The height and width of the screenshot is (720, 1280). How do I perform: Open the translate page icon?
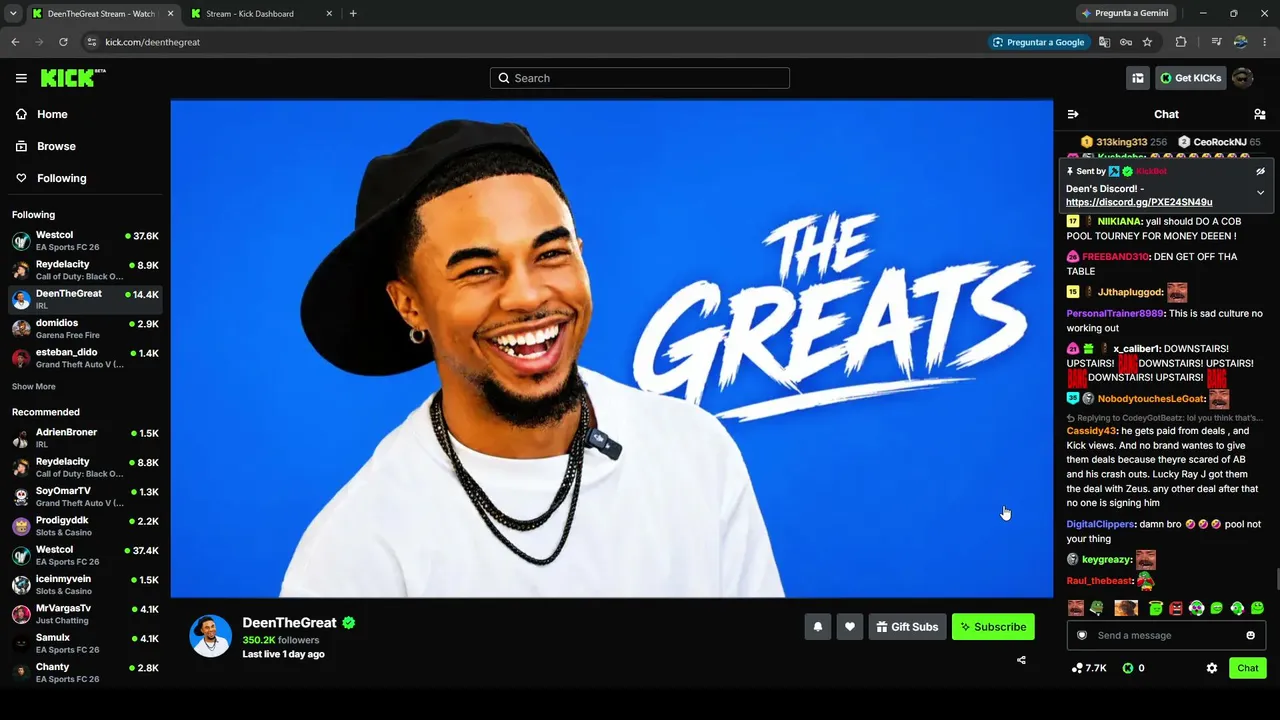[x=1104, y=42]
